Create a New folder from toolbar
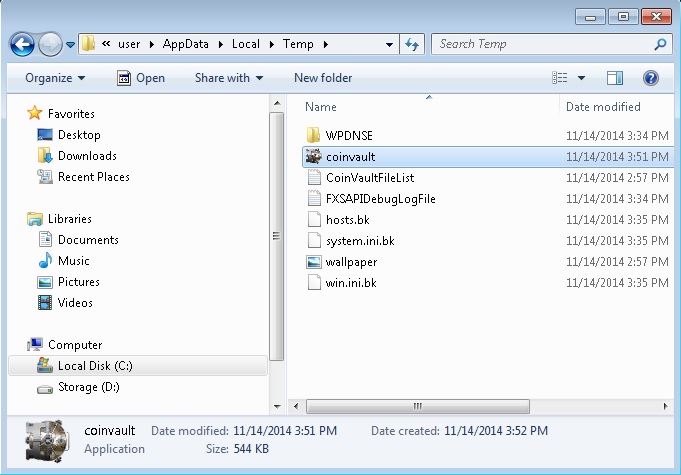The height and width of the screenshot is (475, 681). [323, 78]
